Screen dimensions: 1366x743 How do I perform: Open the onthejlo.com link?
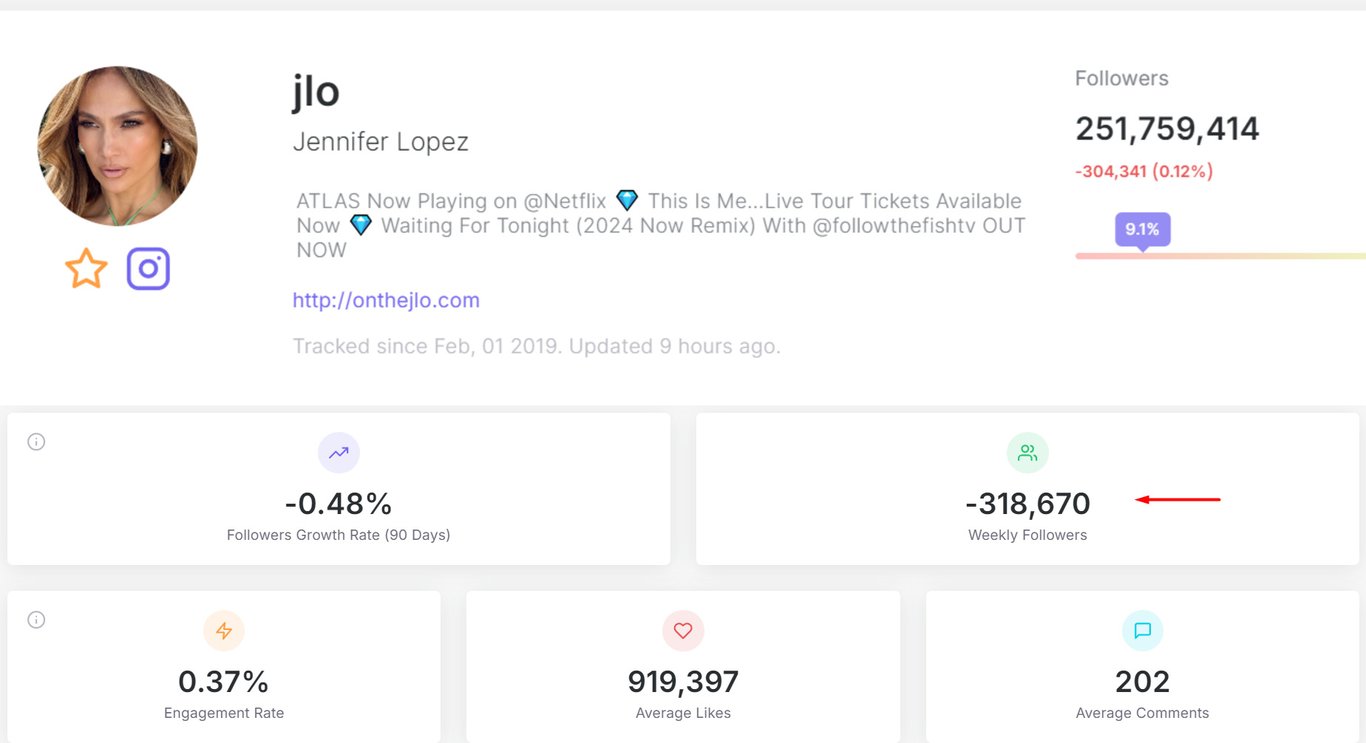[386, 300]
